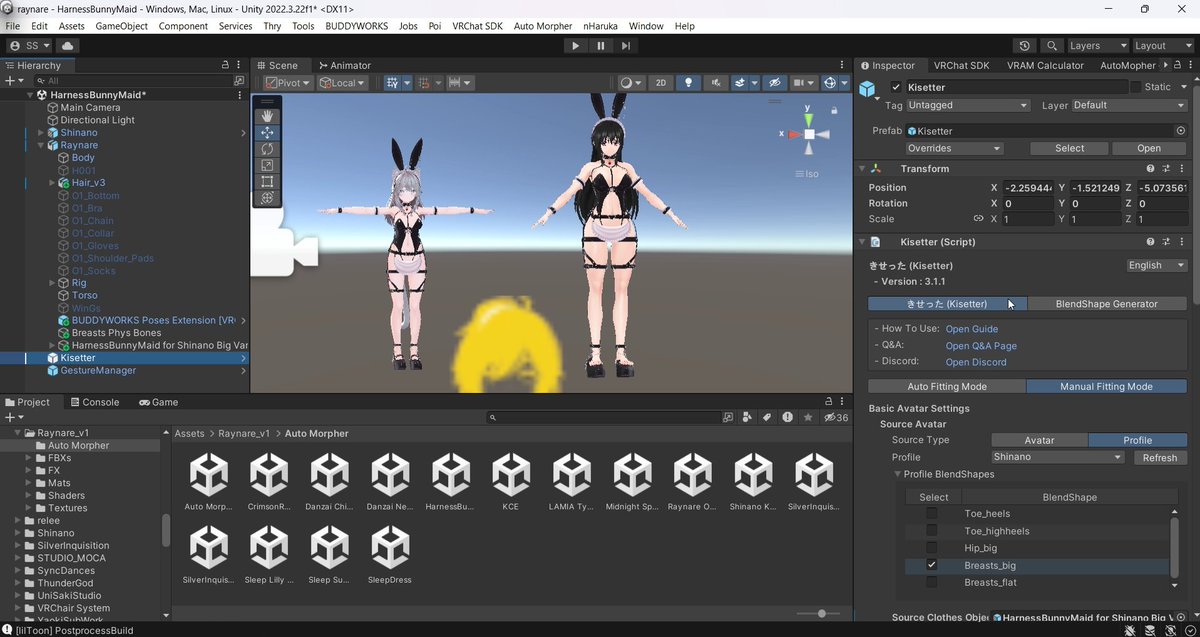Click the Pause button

point(600,45)
